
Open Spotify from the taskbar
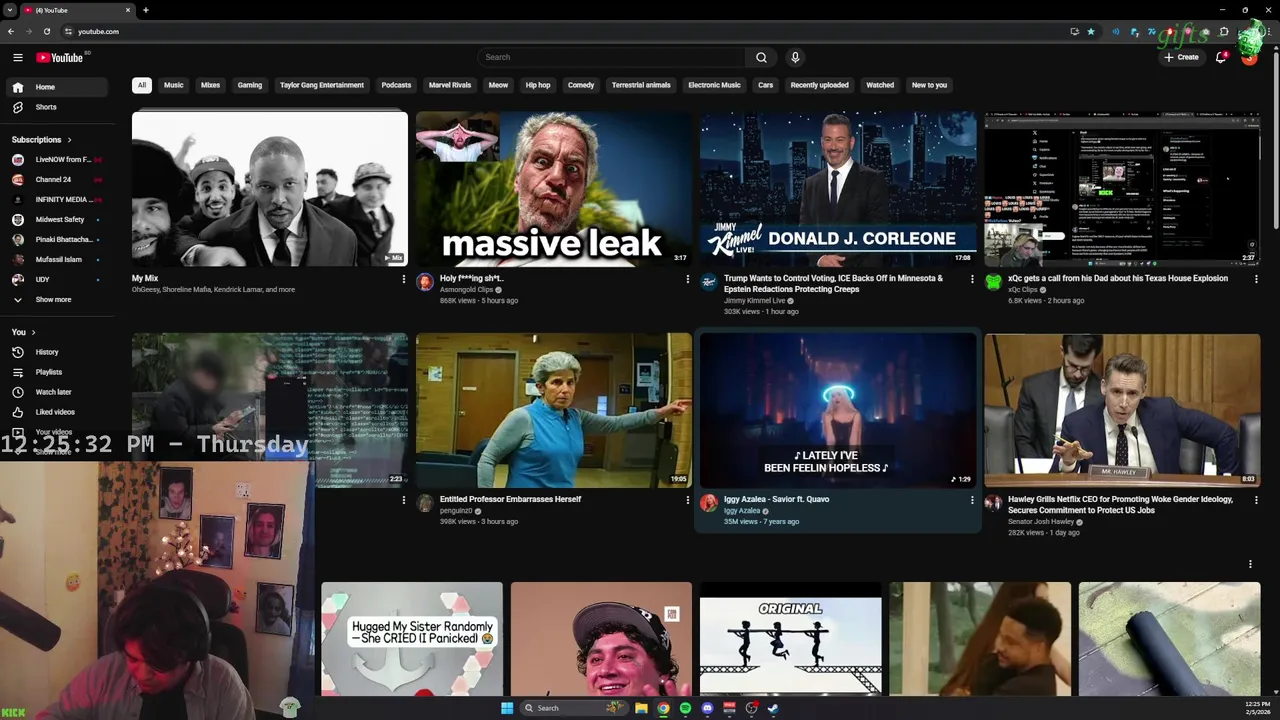tap(685, 708)
